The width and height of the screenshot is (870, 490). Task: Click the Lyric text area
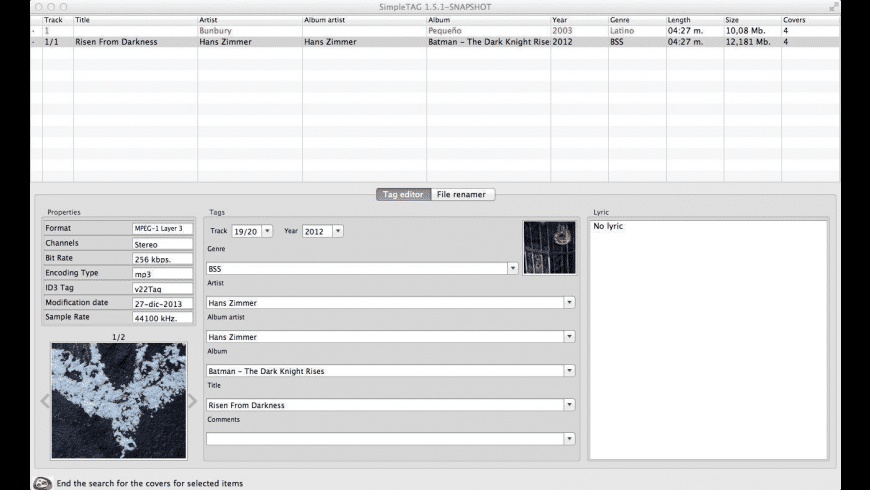coord(708,340)
